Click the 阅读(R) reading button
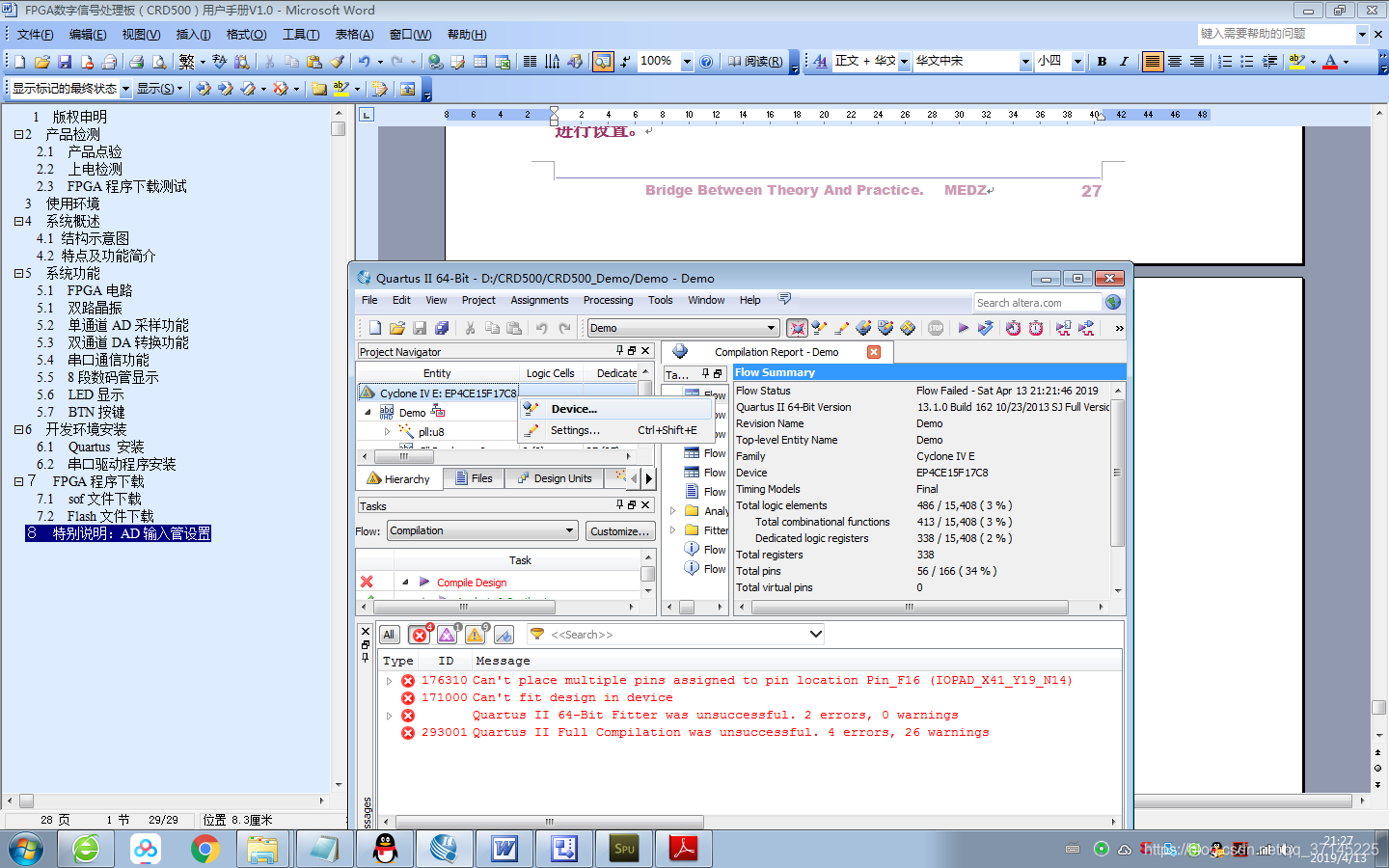This screenshot has height=868, width=1389. tap(755, 61)
